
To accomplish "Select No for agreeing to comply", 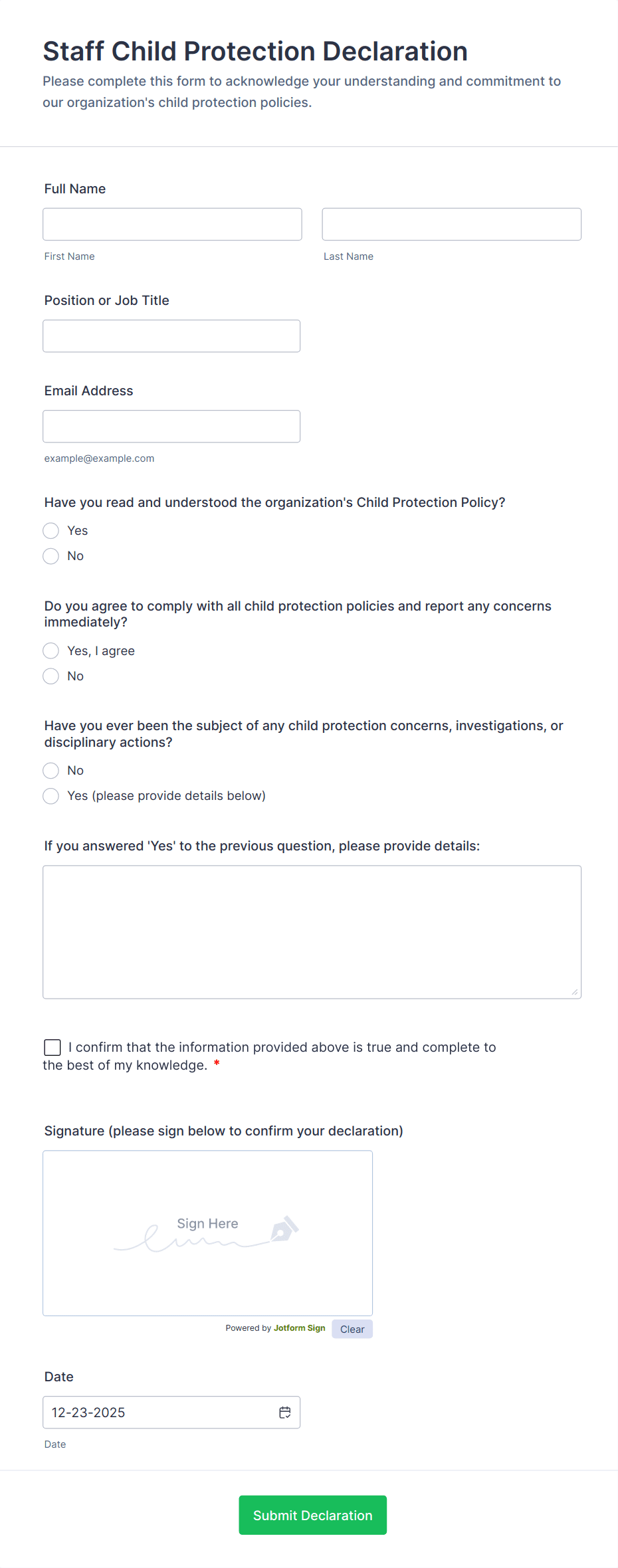I will 51,676.
